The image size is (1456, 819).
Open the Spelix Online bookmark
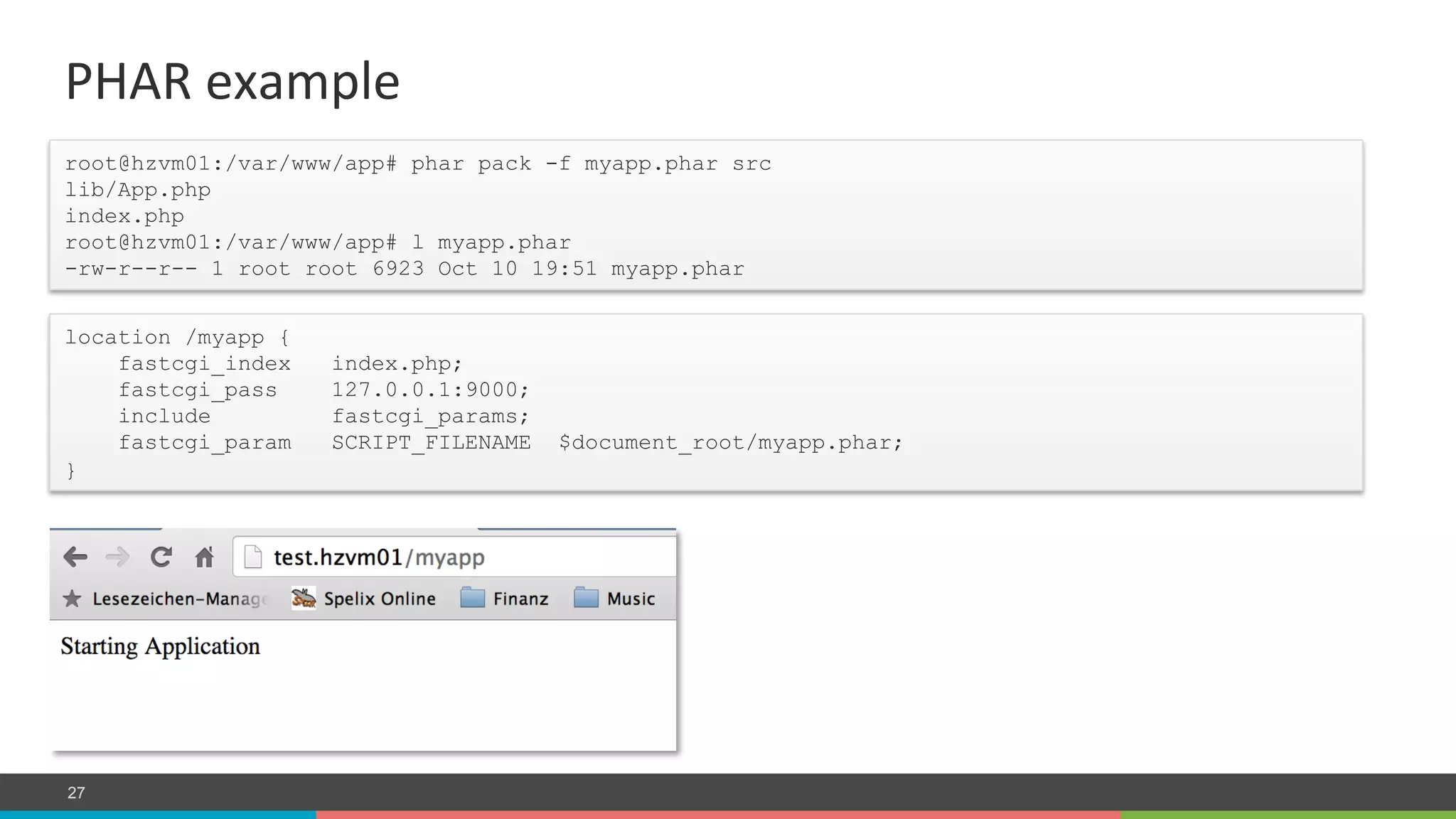363,599
